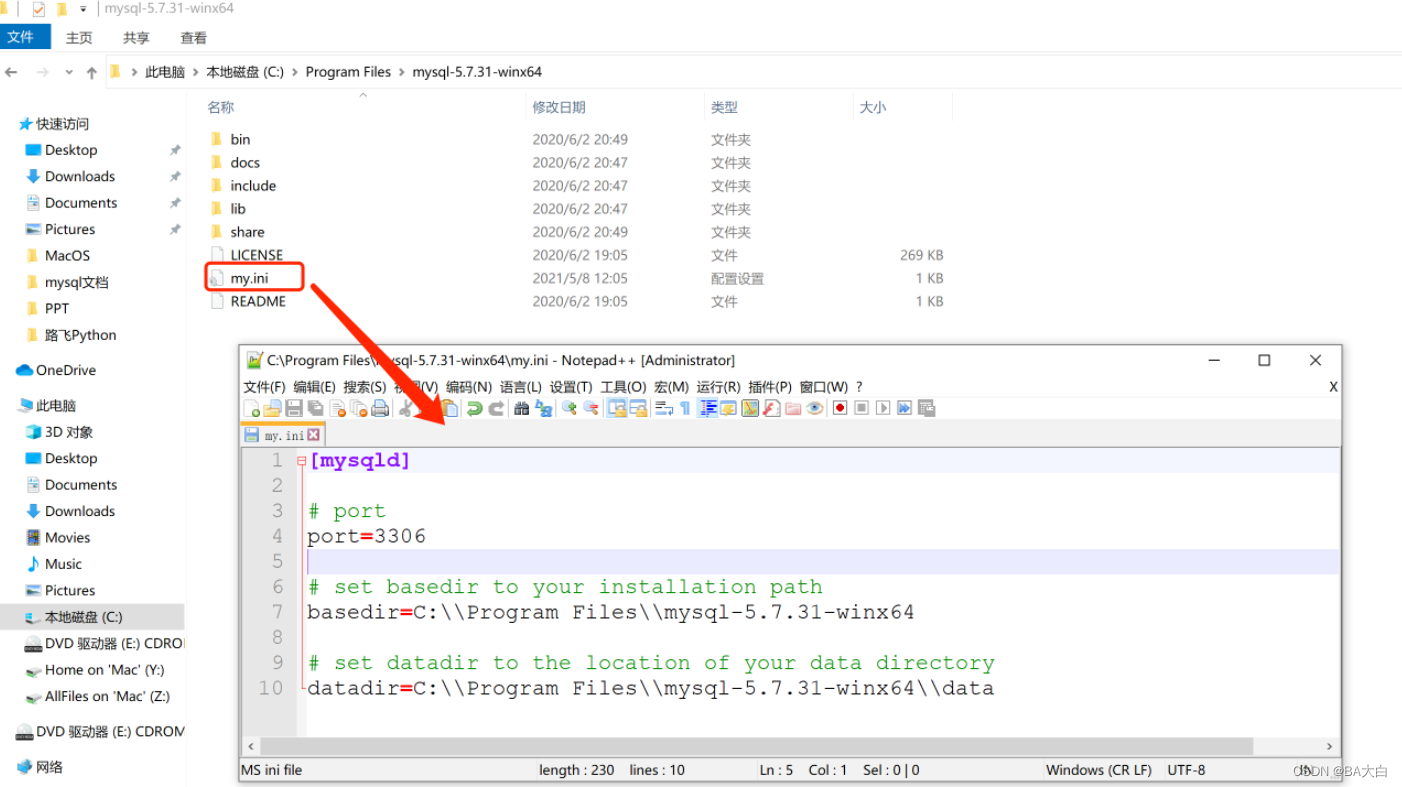Open quick access toolbar customize dropdown
Screen dimensions: 1402x787
tap(84, 9)
